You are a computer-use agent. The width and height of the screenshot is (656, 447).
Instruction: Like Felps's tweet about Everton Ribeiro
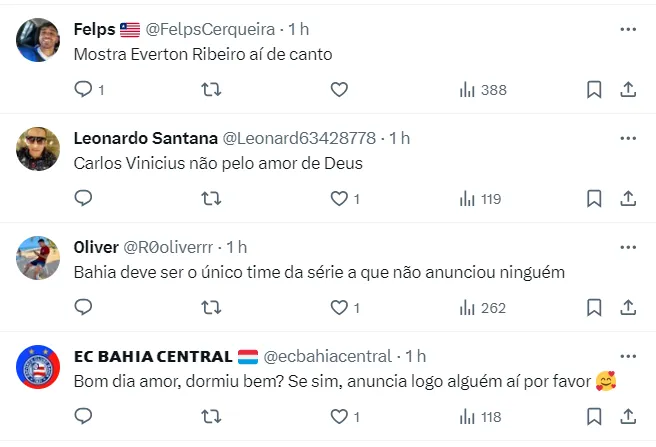point(339,90)
